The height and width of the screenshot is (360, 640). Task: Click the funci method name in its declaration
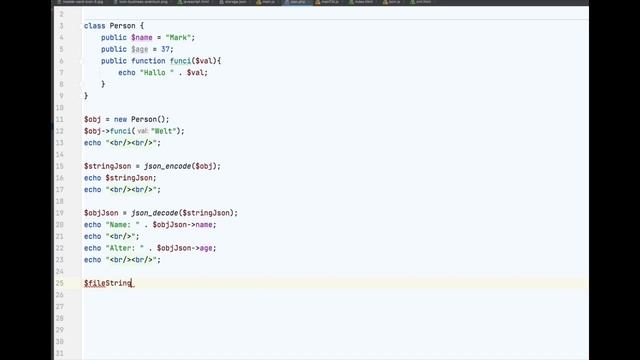tap(180, 61)
